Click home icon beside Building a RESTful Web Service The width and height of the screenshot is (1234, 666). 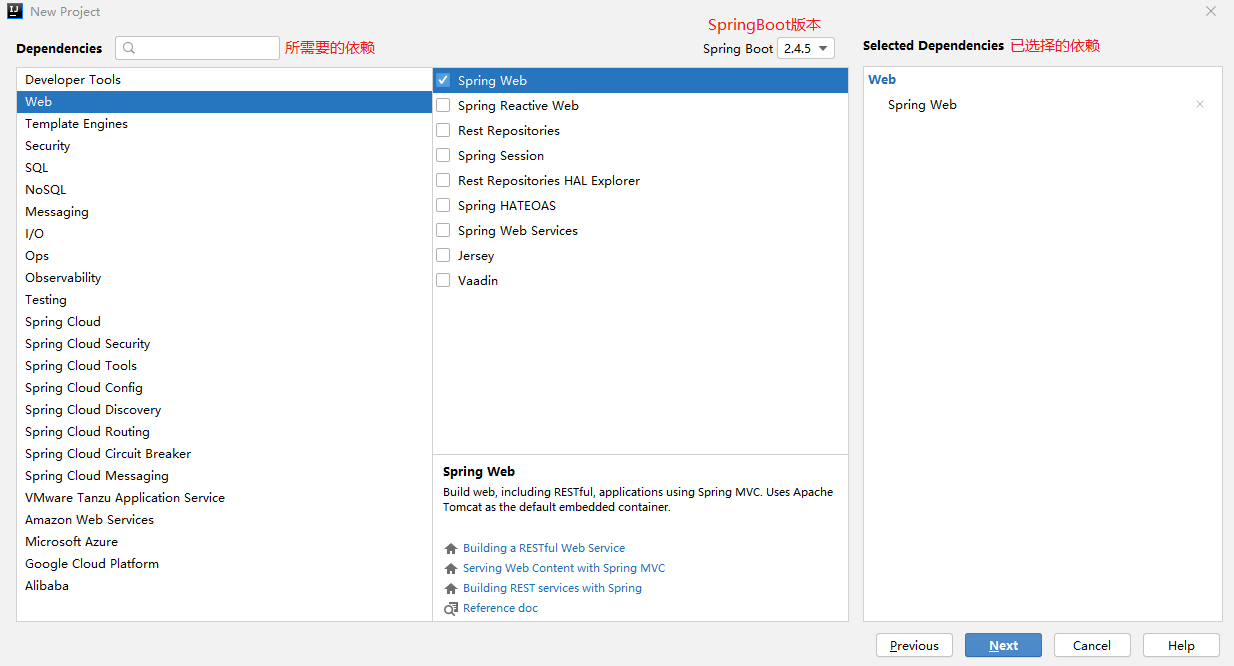pos(451,549)
